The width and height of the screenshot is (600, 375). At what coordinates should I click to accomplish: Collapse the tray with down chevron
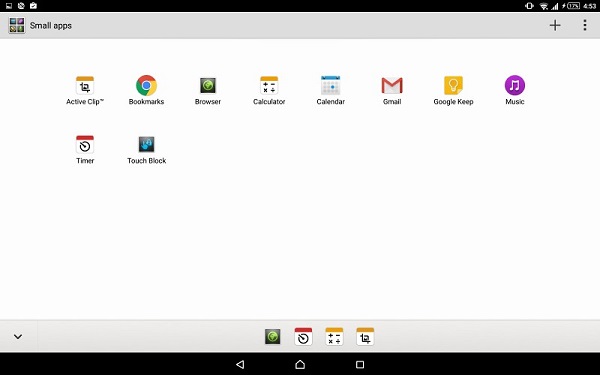pyautogui.click(x=18, y=337)
